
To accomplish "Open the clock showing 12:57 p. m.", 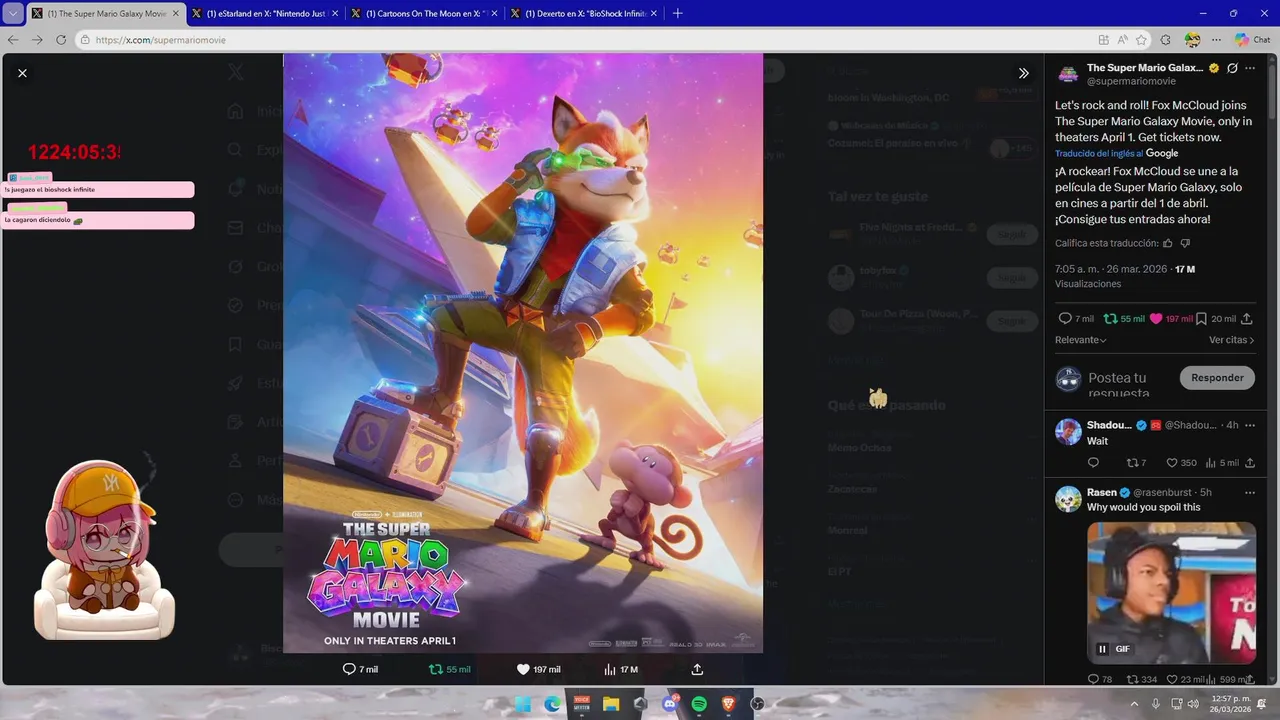I will [x=1230, y=704].
